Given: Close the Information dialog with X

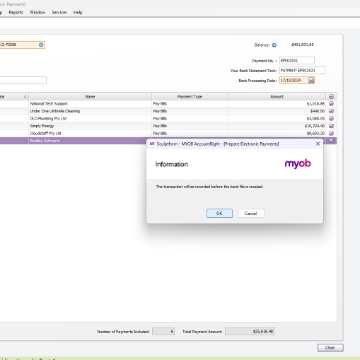Looking at the screenshot, I should (x=318, y=144).
